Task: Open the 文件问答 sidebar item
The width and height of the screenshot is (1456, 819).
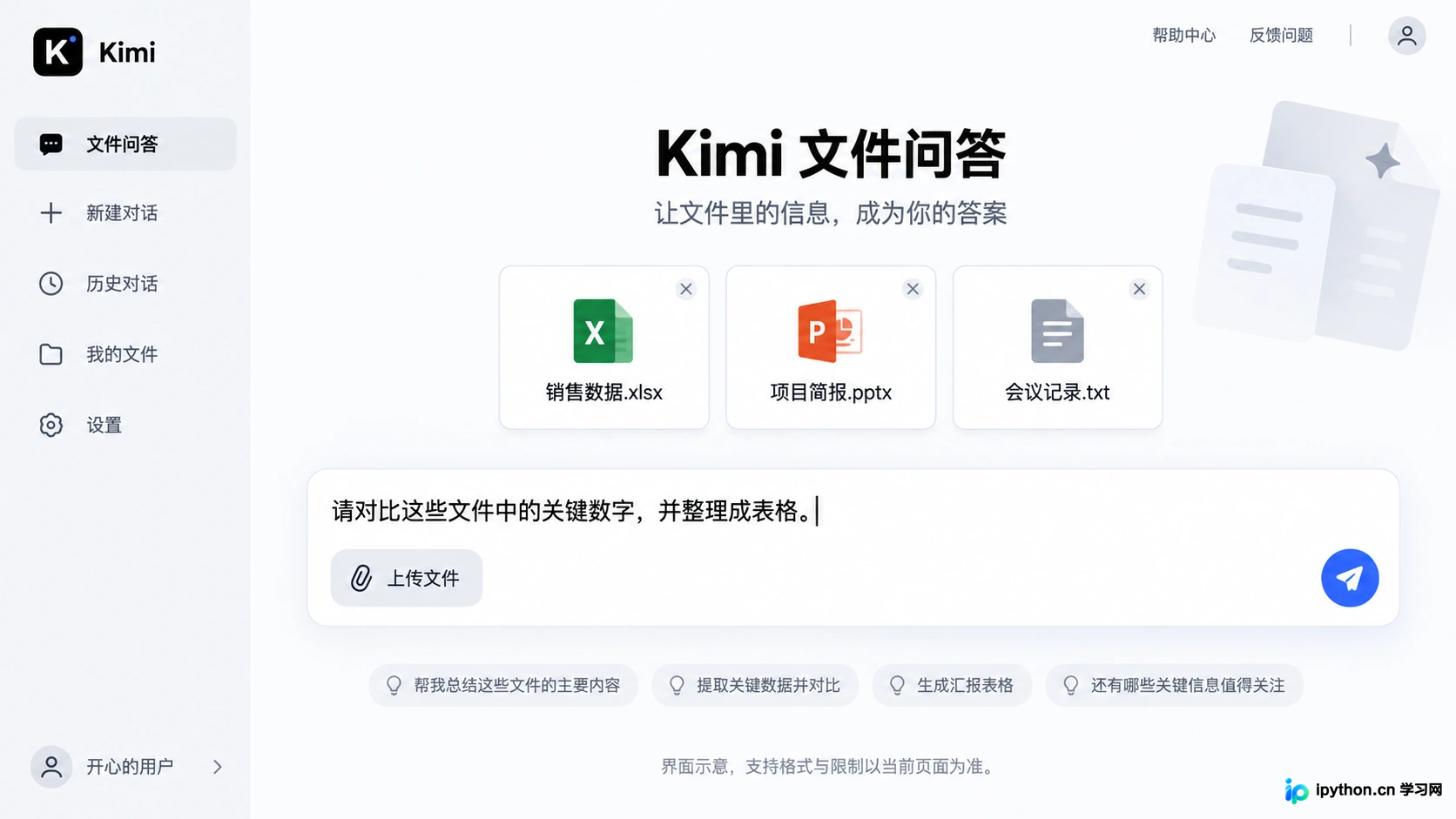Action: 125,144
